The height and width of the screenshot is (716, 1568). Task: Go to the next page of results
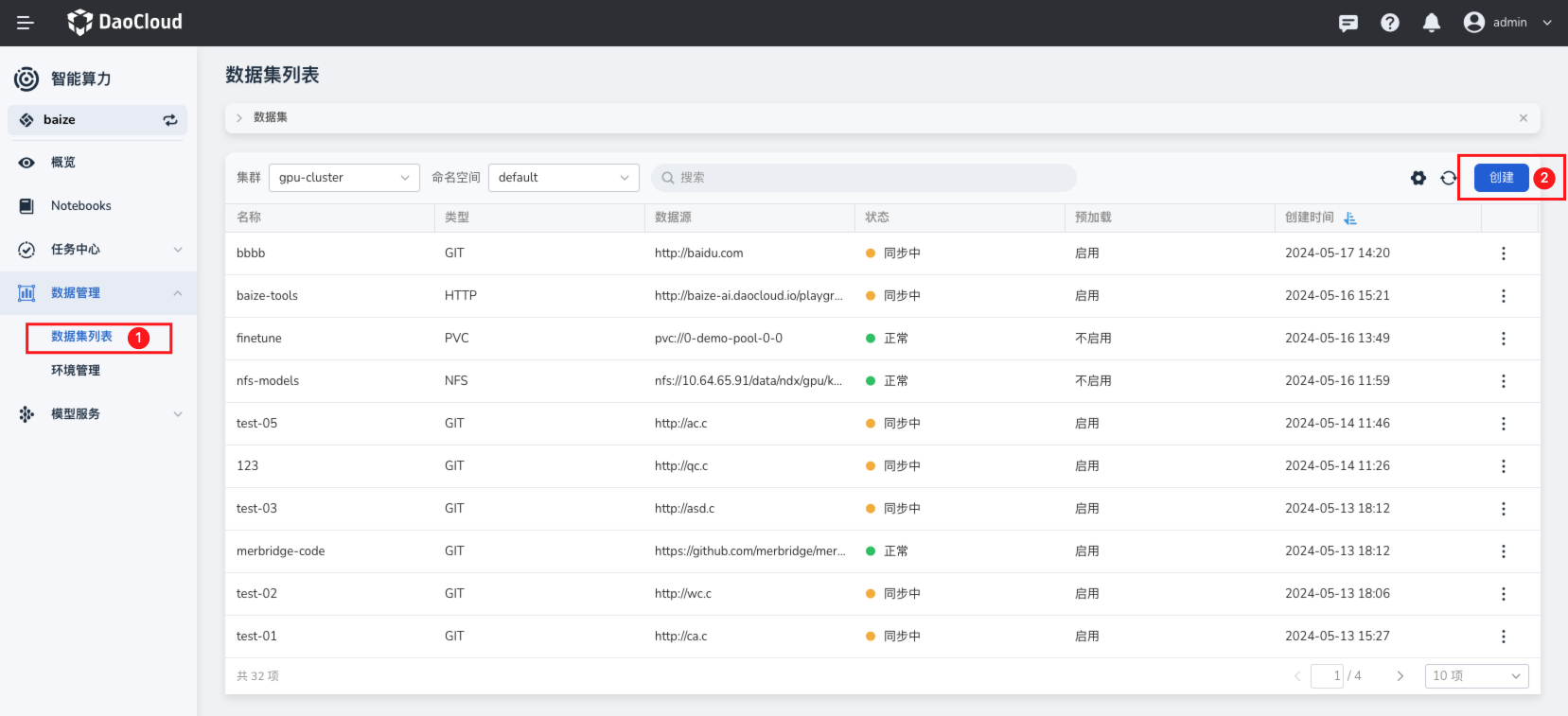[x=1400, y=676]
